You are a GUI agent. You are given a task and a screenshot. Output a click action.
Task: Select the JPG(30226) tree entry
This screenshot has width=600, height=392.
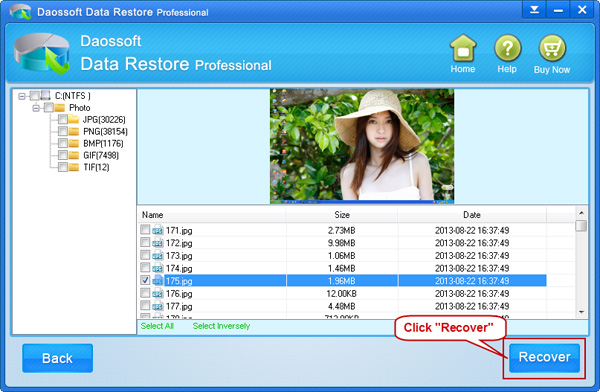[104, 120]
